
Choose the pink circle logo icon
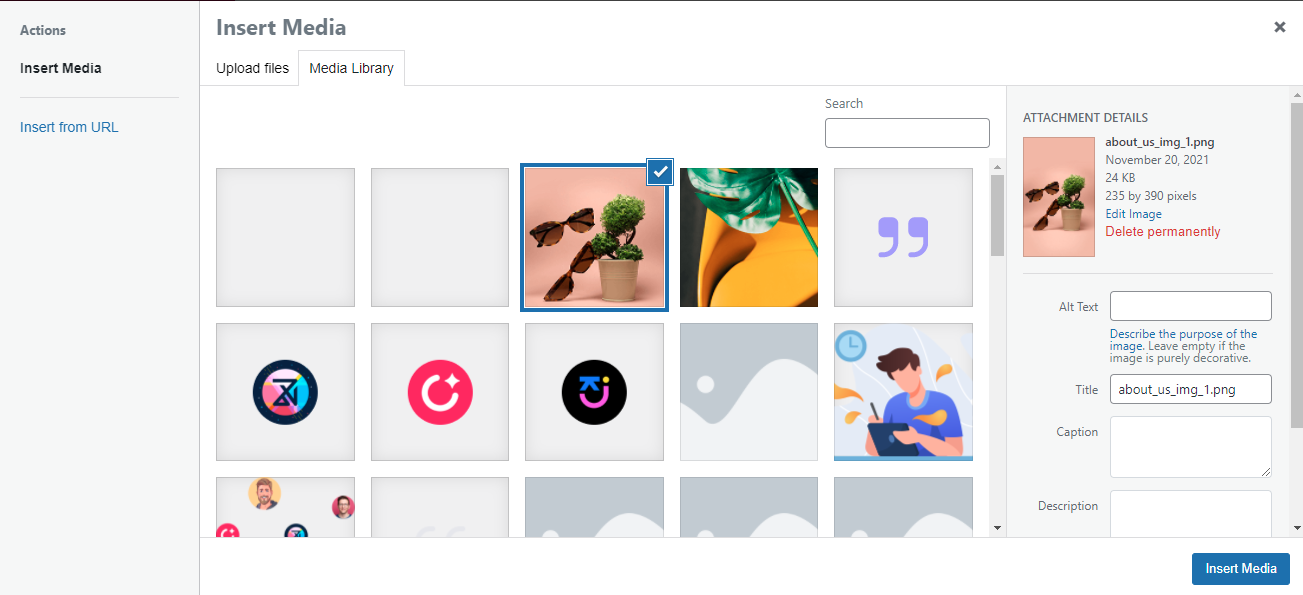click(440, 392)
